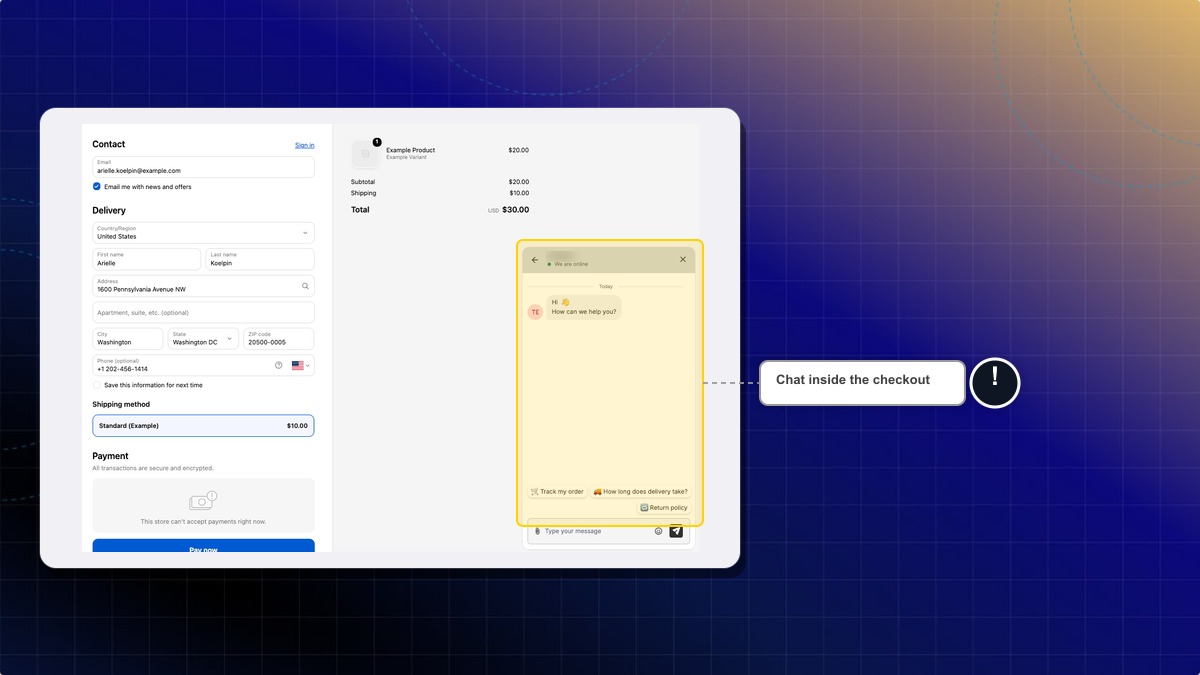
Task: Click the address search magnifier icon
Action: (305, 286)
